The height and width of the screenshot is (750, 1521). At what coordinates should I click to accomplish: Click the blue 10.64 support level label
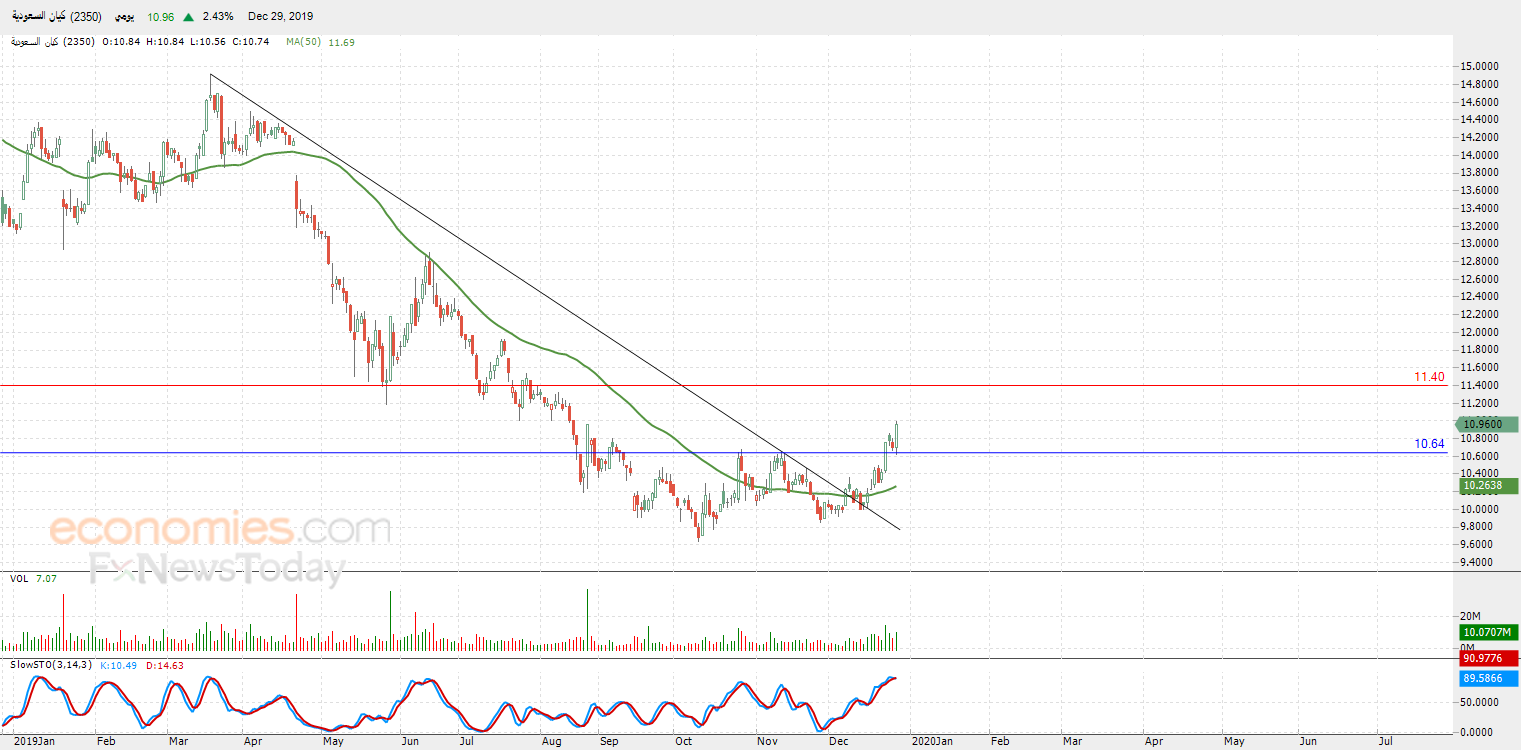click(1428, 444)
